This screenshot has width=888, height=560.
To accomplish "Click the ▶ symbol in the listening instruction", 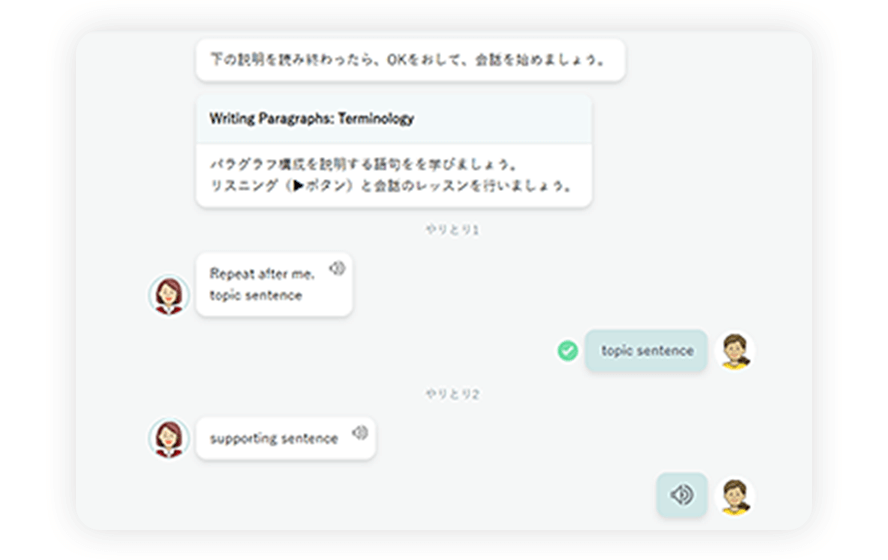I will pyautogui.click(x=297, y=186).
